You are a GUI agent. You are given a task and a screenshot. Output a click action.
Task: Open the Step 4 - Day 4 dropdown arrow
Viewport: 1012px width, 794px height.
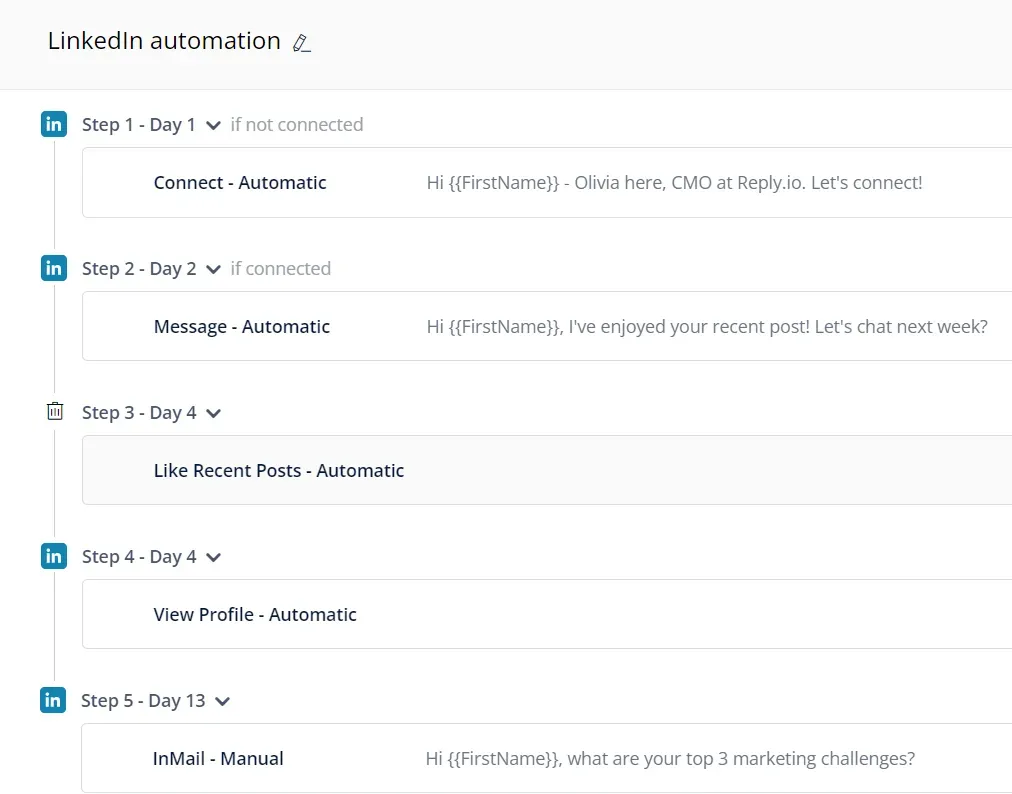(x=213, y=558)
